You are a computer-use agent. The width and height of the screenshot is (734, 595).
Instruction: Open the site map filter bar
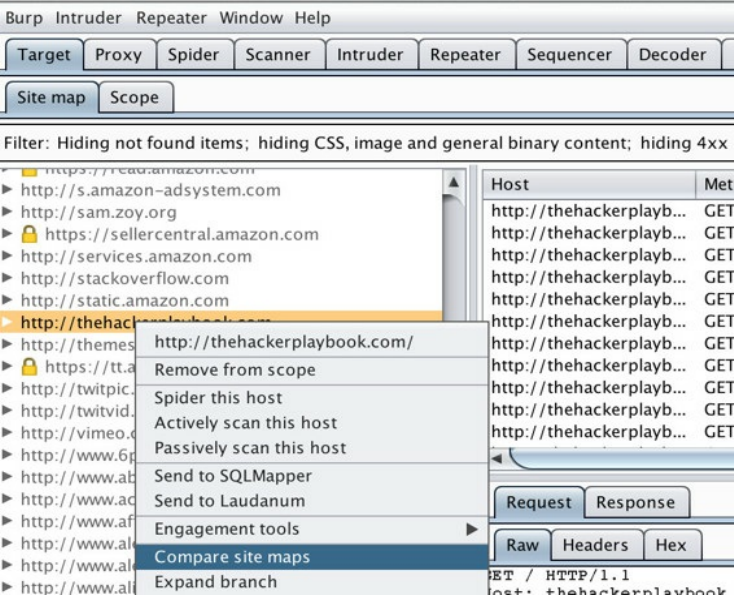click(x=367, y=143)
